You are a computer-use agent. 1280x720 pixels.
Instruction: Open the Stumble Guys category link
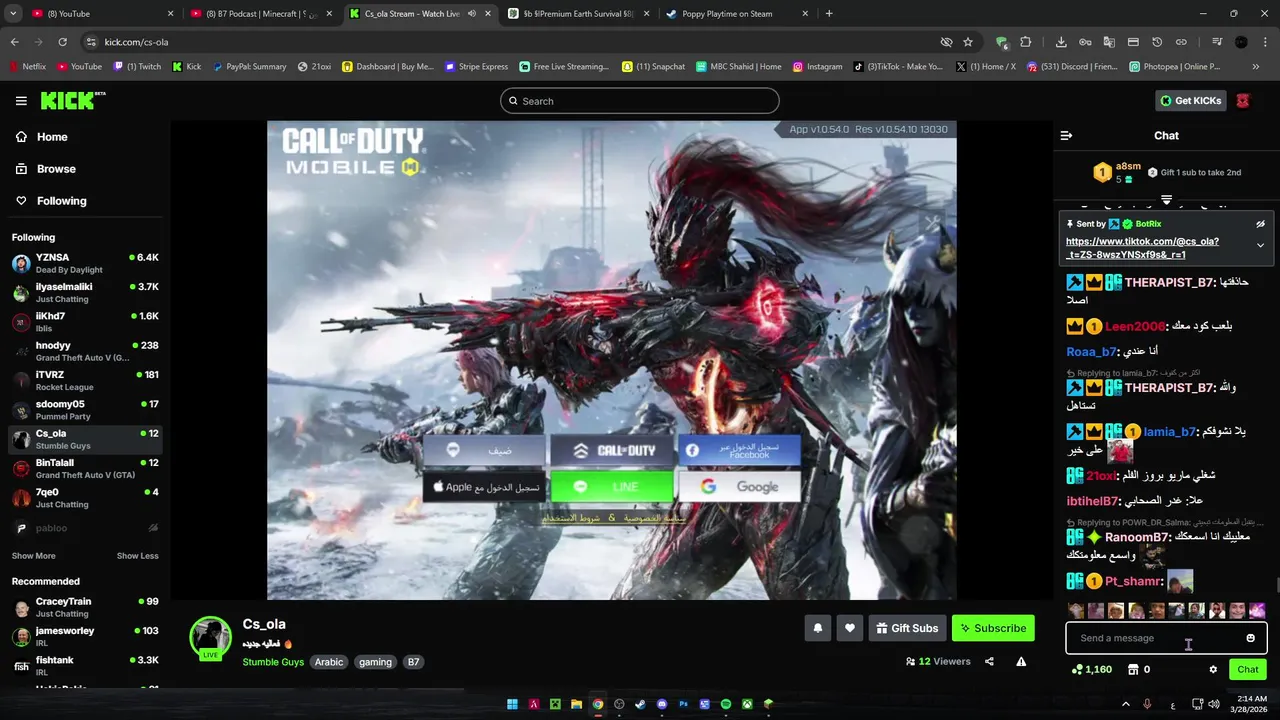click(273, 662)
